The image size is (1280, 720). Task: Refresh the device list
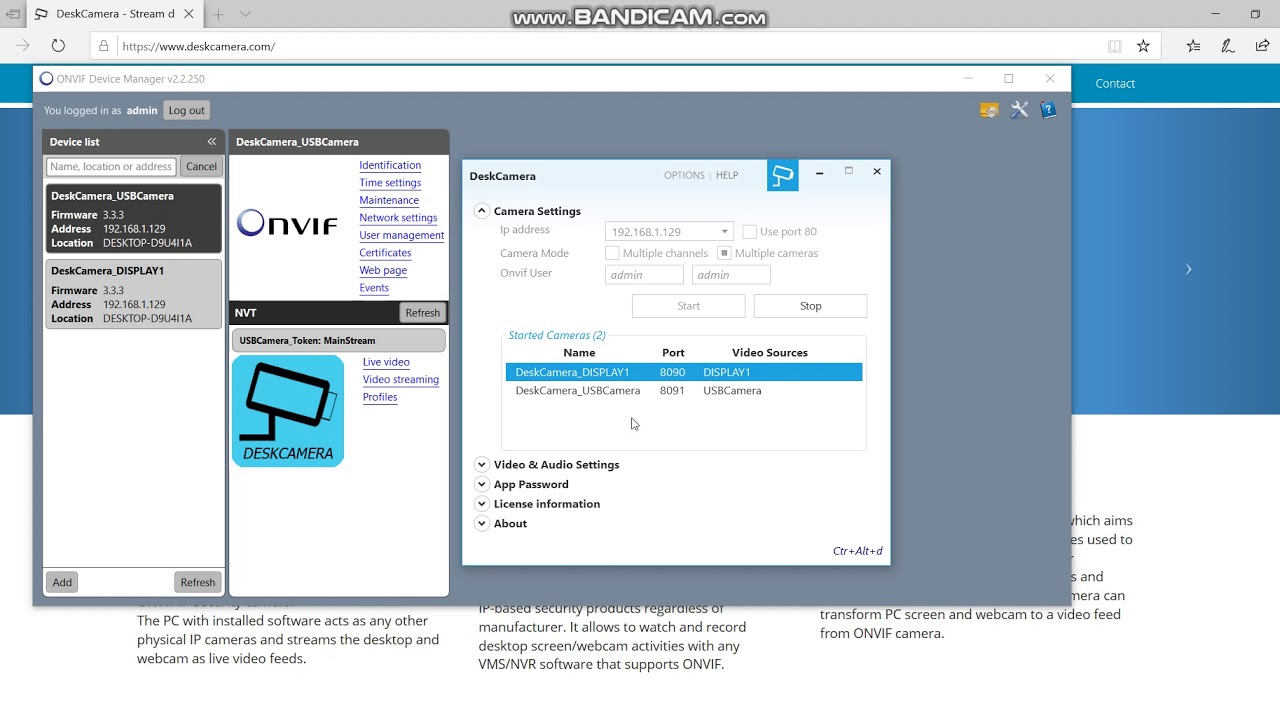click(197, 582)
